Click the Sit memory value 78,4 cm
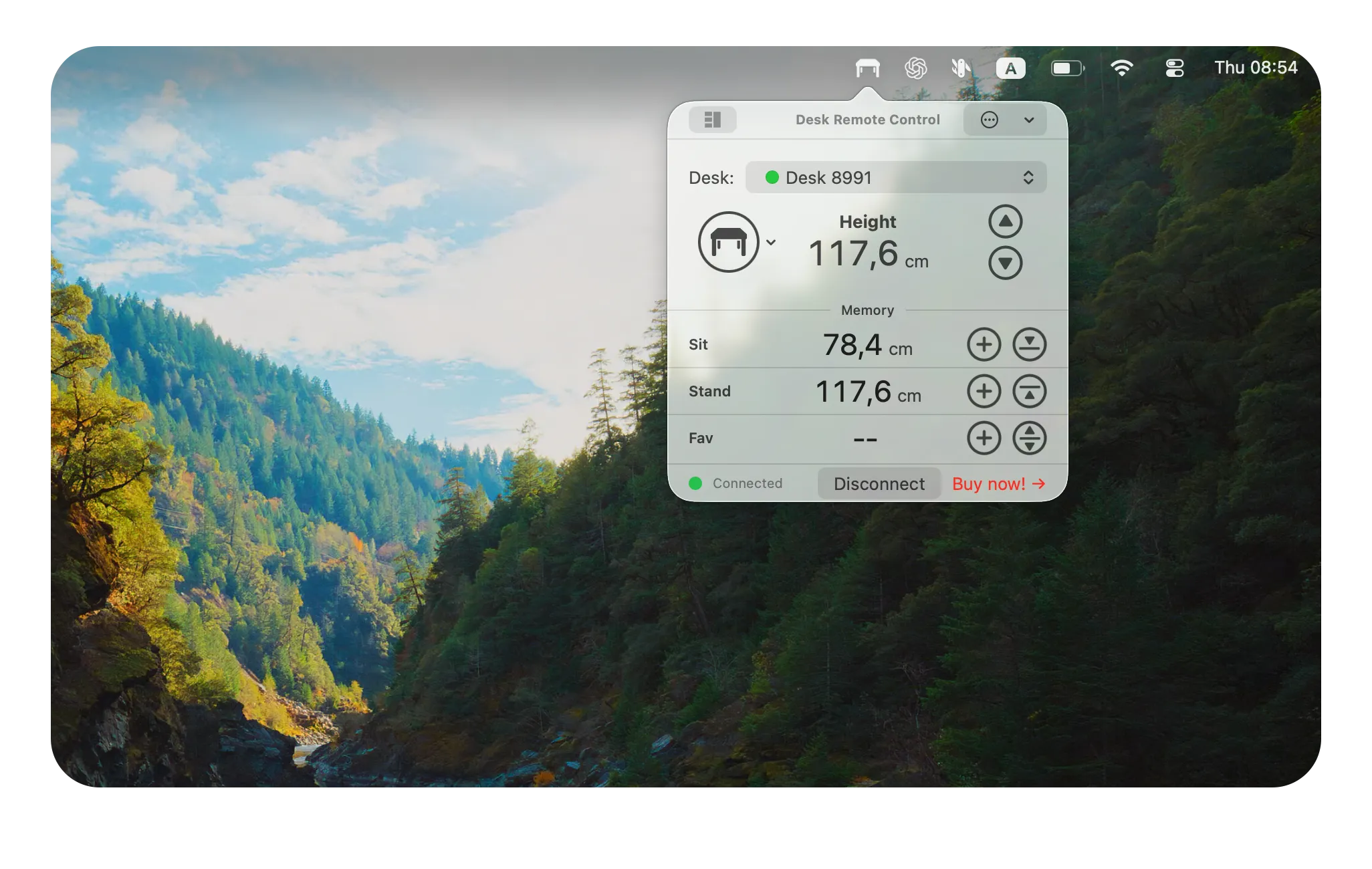1372x869 pixels. (x=868, y=346)
